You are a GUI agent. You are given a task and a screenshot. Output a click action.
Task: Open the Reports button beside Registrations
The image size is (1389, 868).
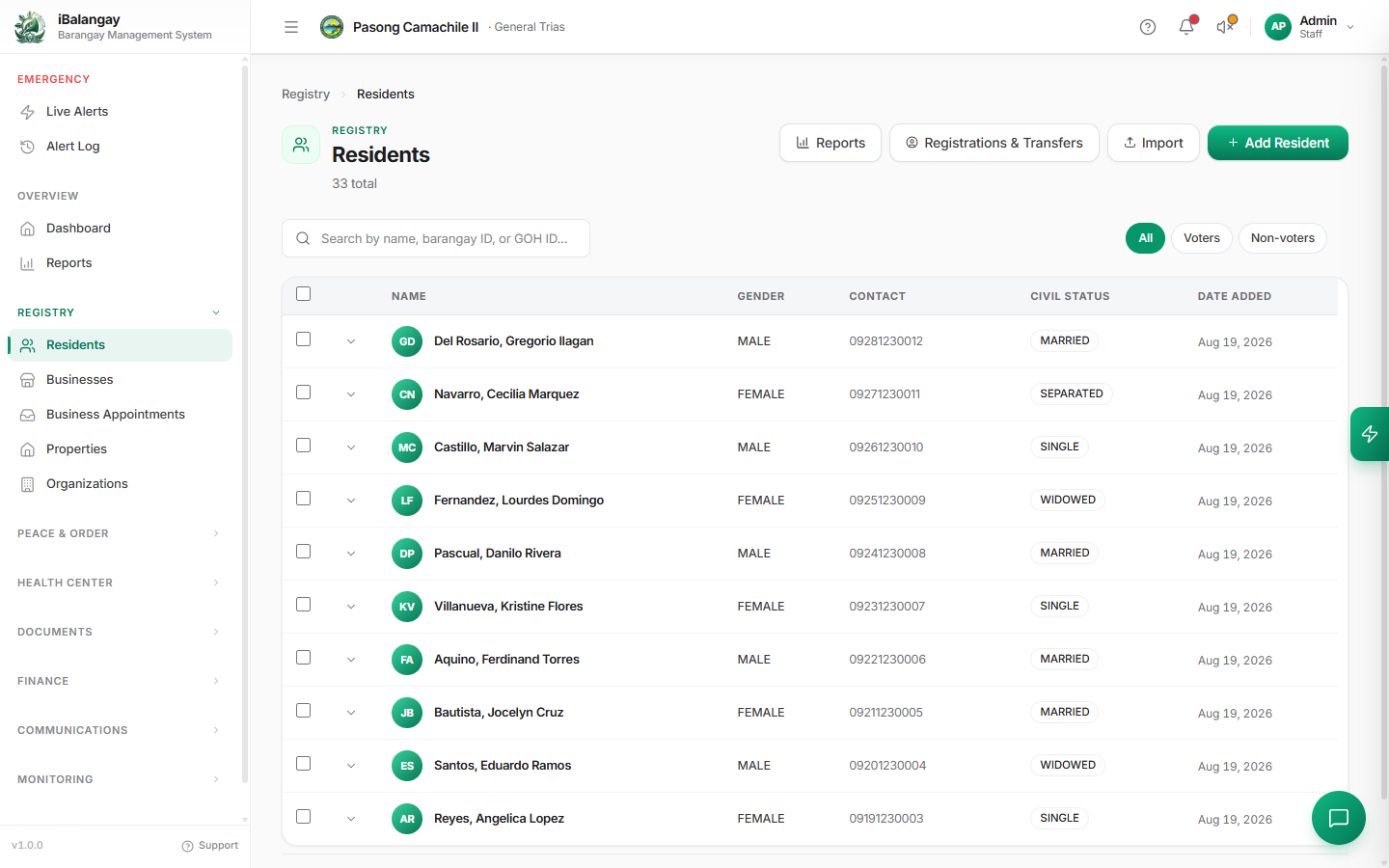point(831,143)
